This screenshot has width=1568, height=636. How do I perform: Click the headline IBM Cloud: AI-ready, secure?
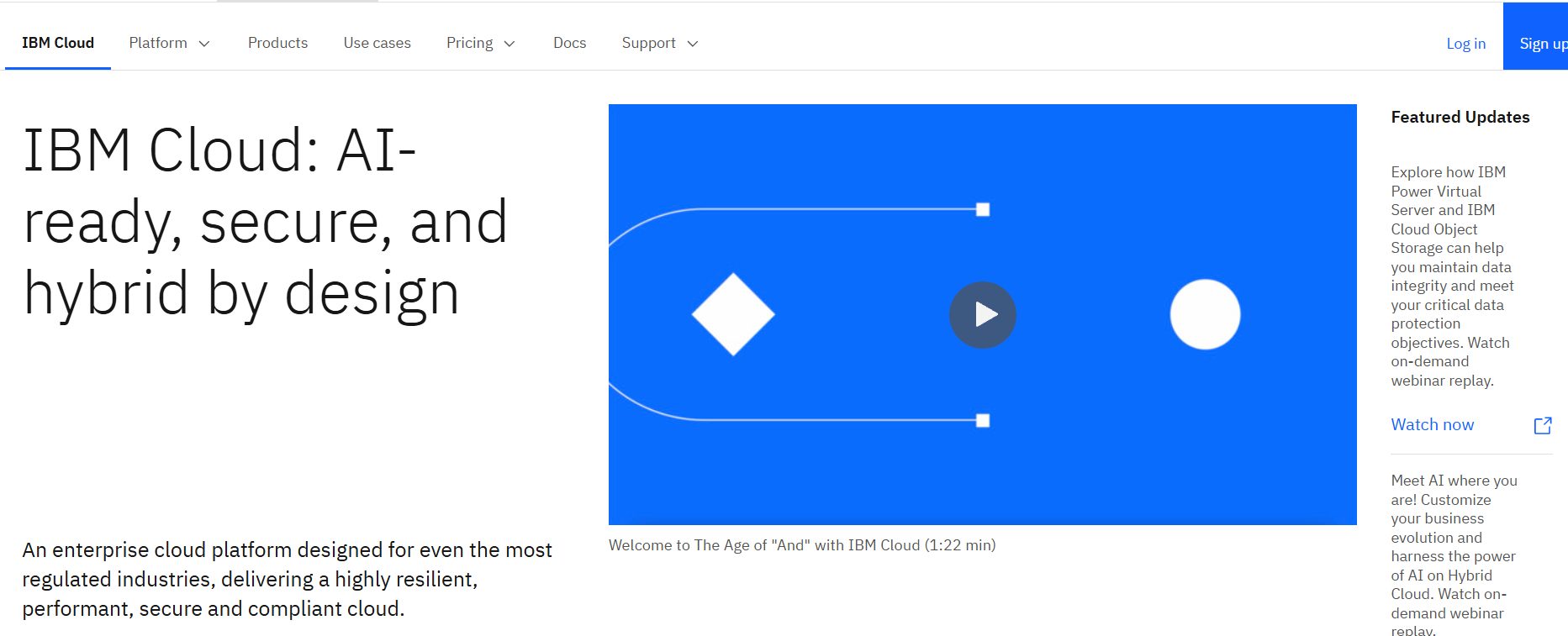(266, 222)
